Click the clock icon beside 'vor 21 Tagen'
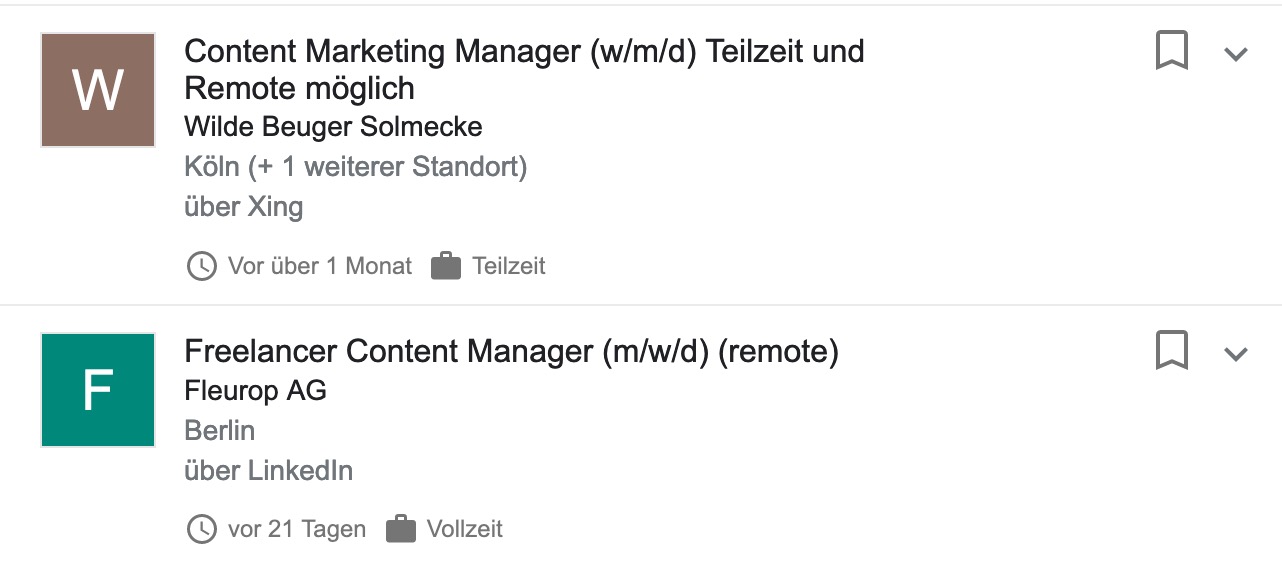The image size is (1282, 566). (x=202, y=529)
